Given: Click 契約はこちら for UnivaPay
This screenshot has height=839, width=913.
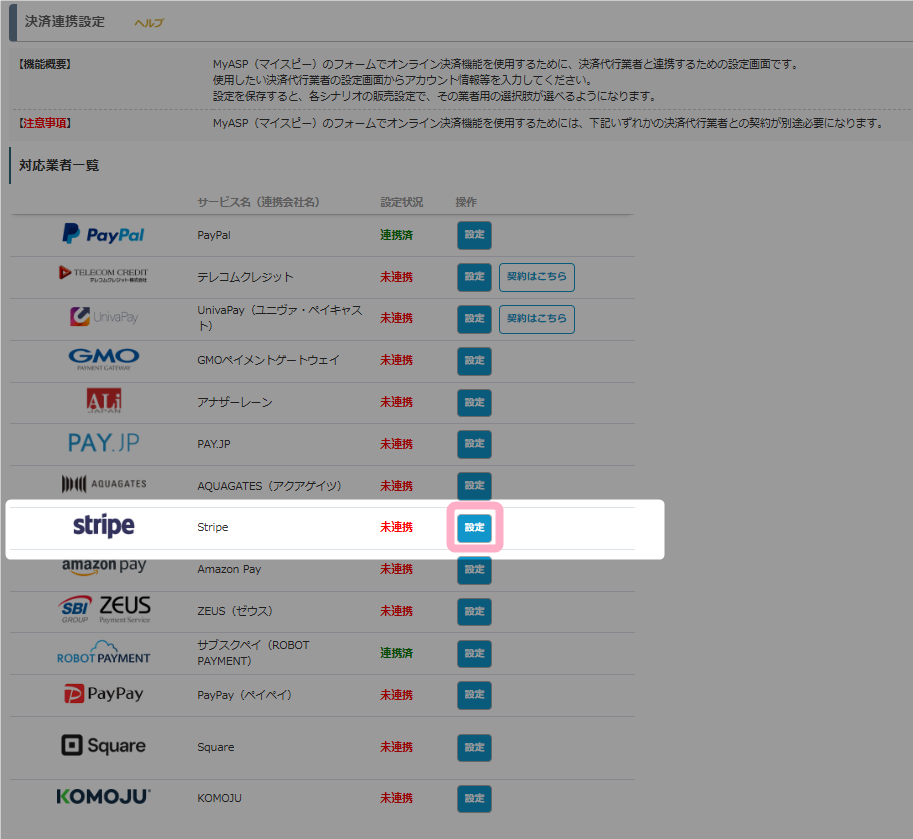Looking at the screenshot, I should point(536,319).
